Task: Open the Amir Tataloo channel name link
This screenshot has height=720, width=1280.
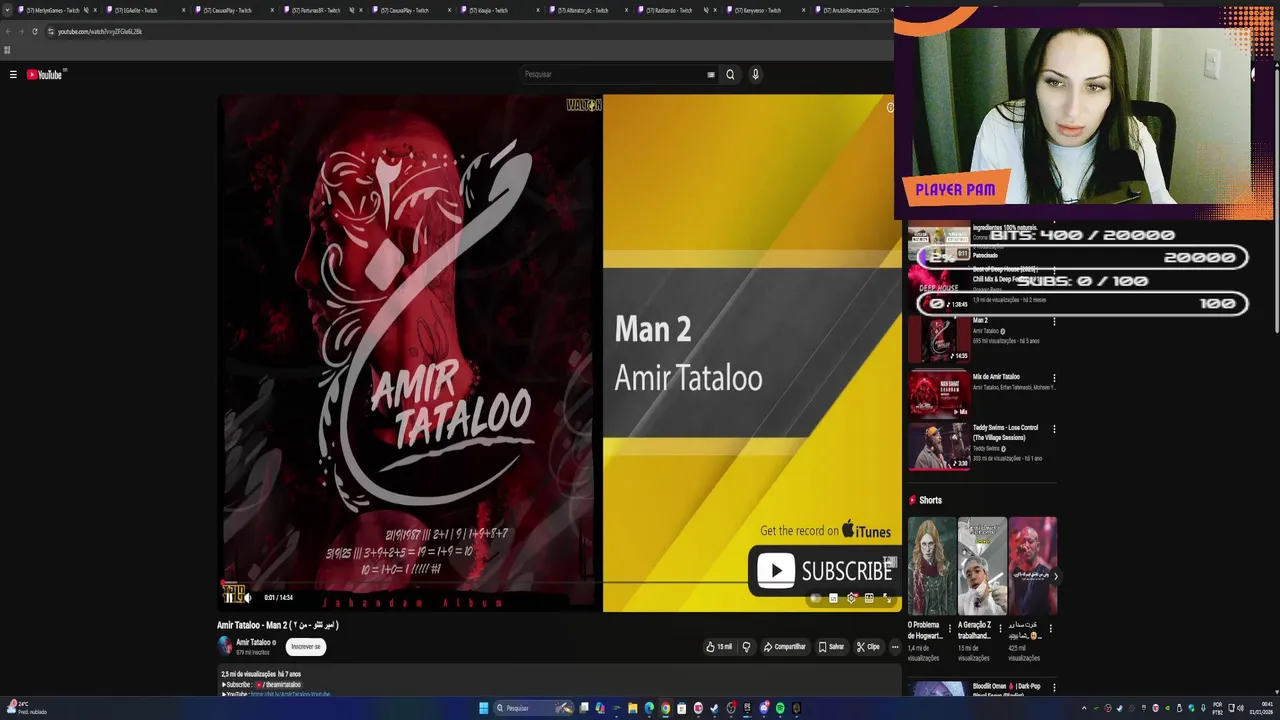Action: (254, 642)
